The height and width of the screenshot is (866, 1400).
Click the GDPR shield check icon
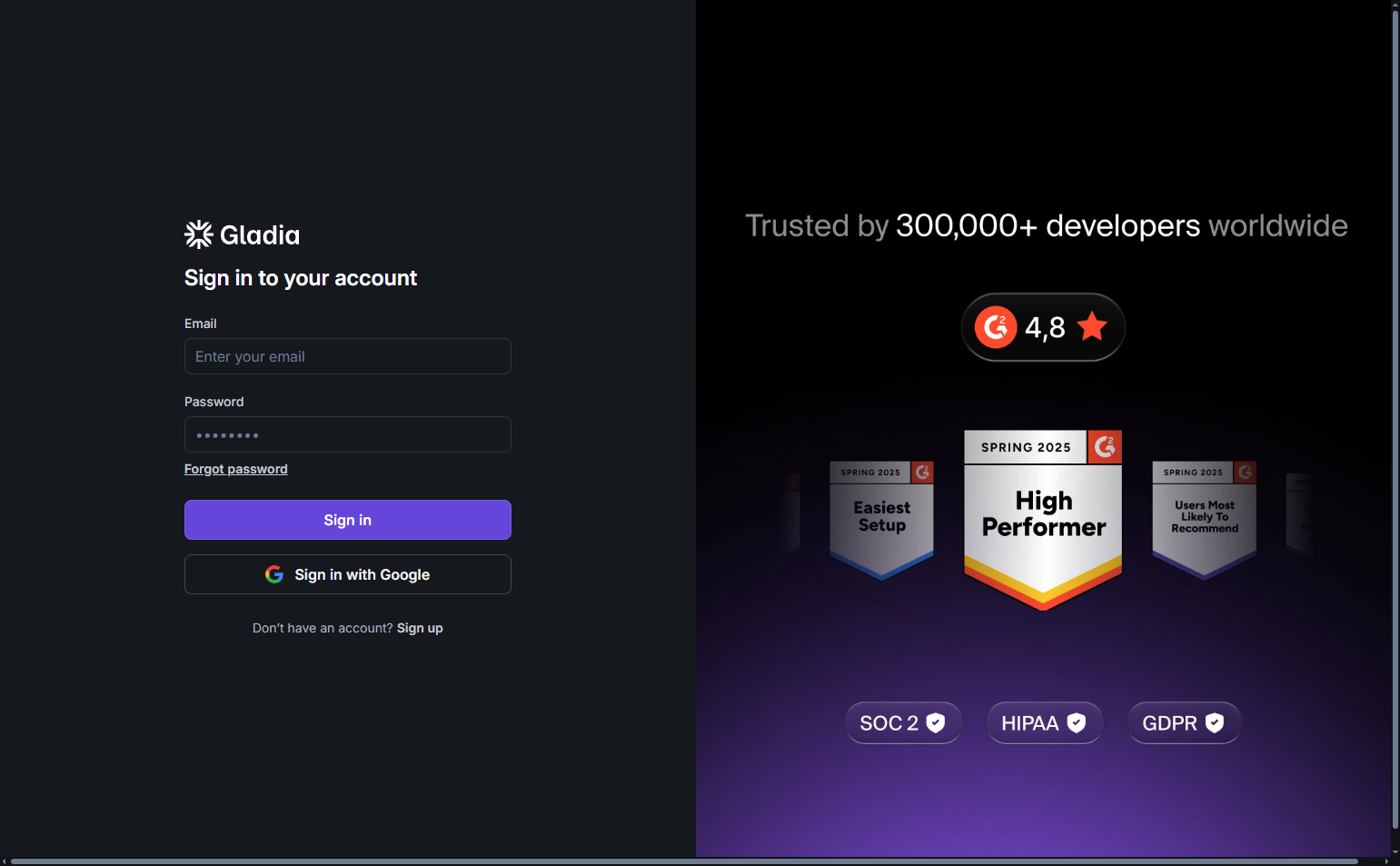(1216, 722)
